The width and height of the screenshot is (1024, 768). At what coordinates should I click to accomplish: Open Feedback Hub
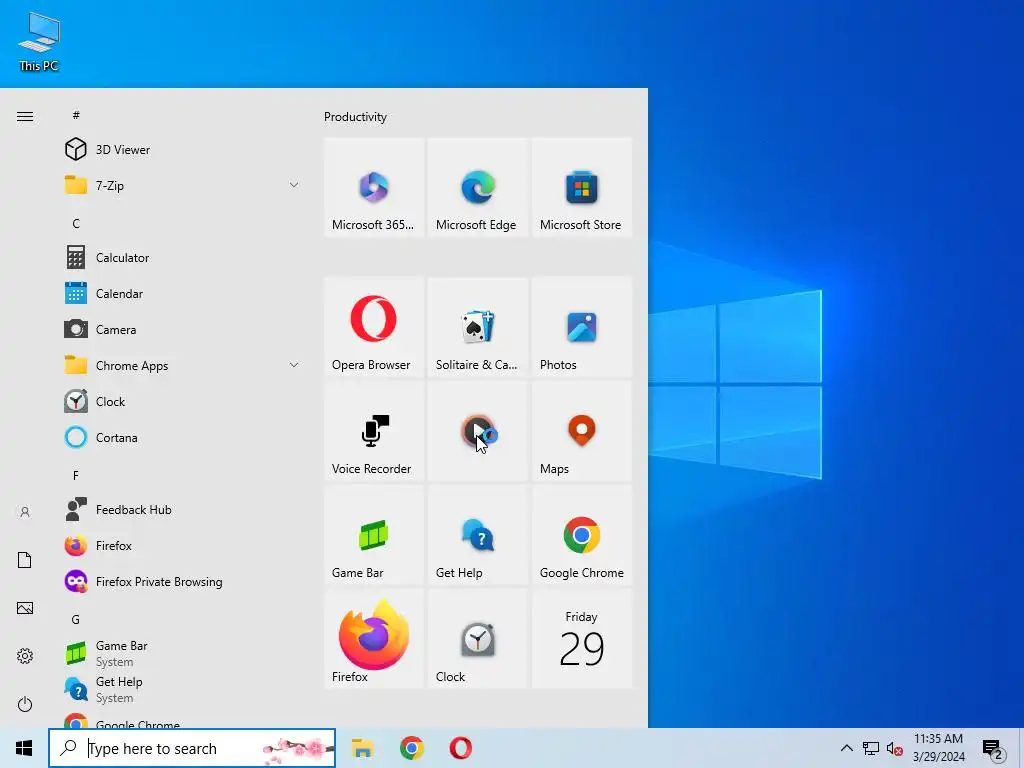pos(183,509)
